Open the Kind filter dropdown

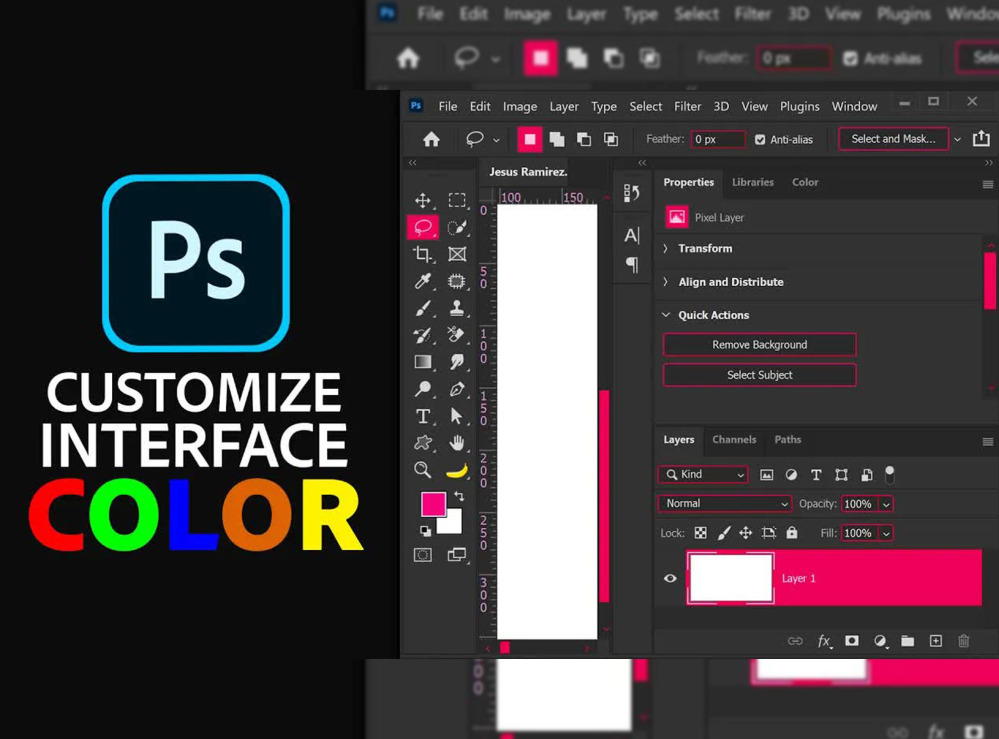coord(703,474)
